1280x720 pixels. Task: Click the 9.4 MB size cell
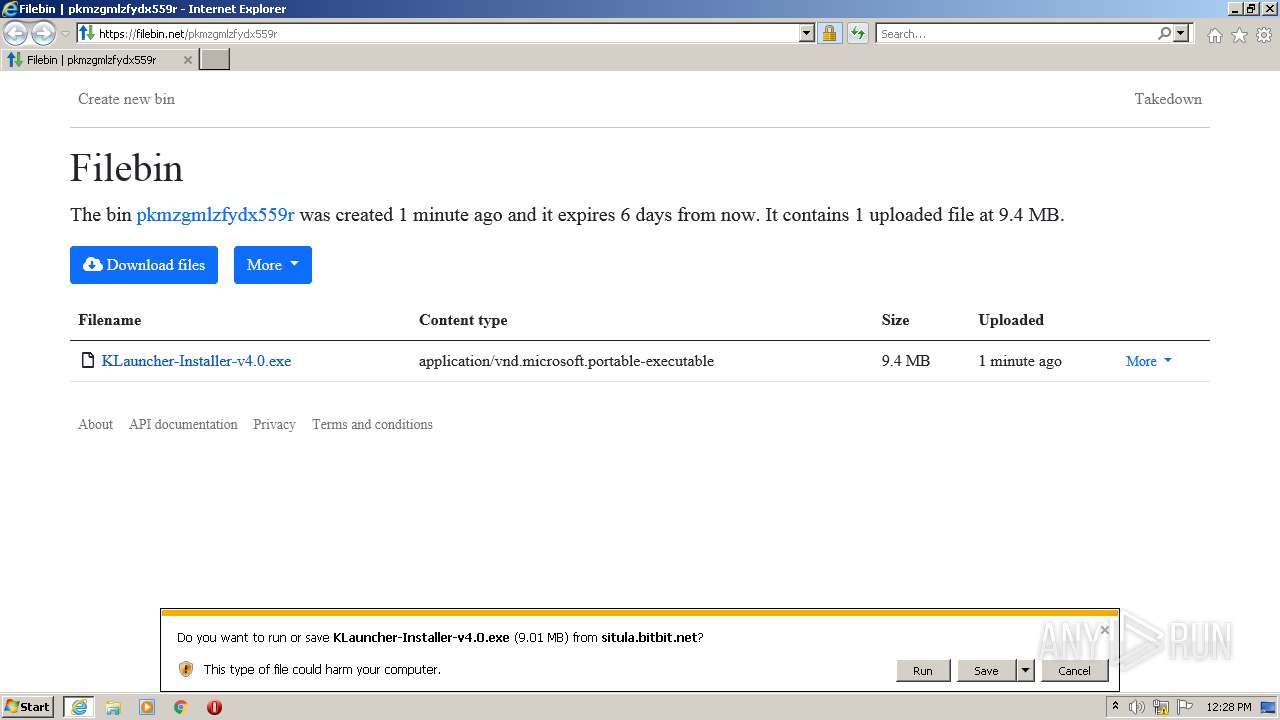905,361
